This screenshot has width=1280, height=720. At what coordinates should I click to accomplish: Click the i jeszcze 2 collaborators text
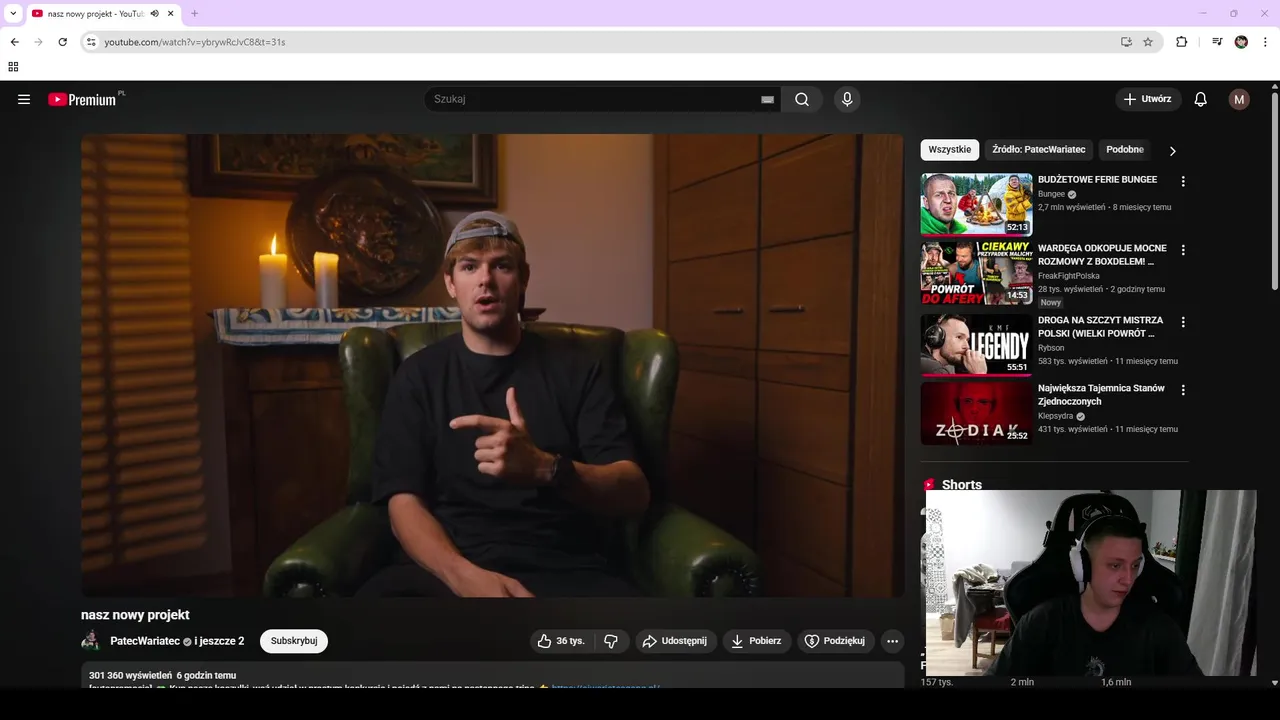[x=219, y=641]
